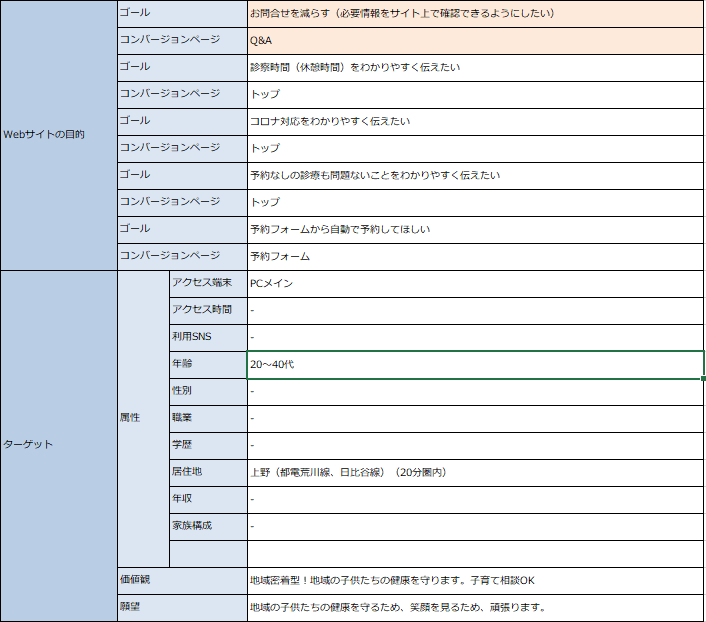The height and width of the screenshot is (622, 706).
Task: Select the コロナ対応をわかりやすく伝えたい cell
Action: click(x=475, y=122)
